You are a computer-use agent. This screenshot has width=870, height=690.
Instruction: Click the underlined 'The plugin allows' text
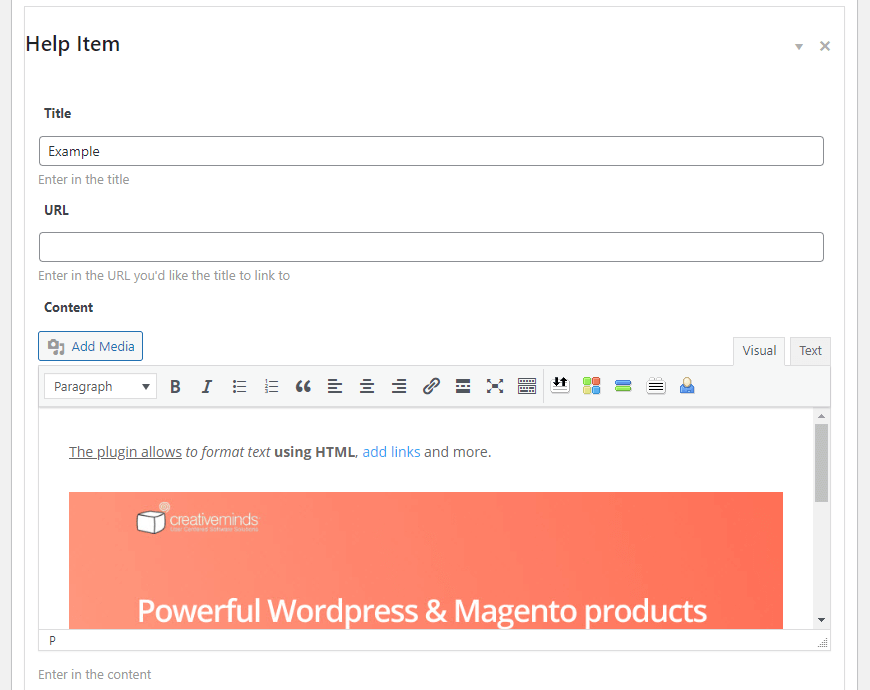click(x=125, y=452)
